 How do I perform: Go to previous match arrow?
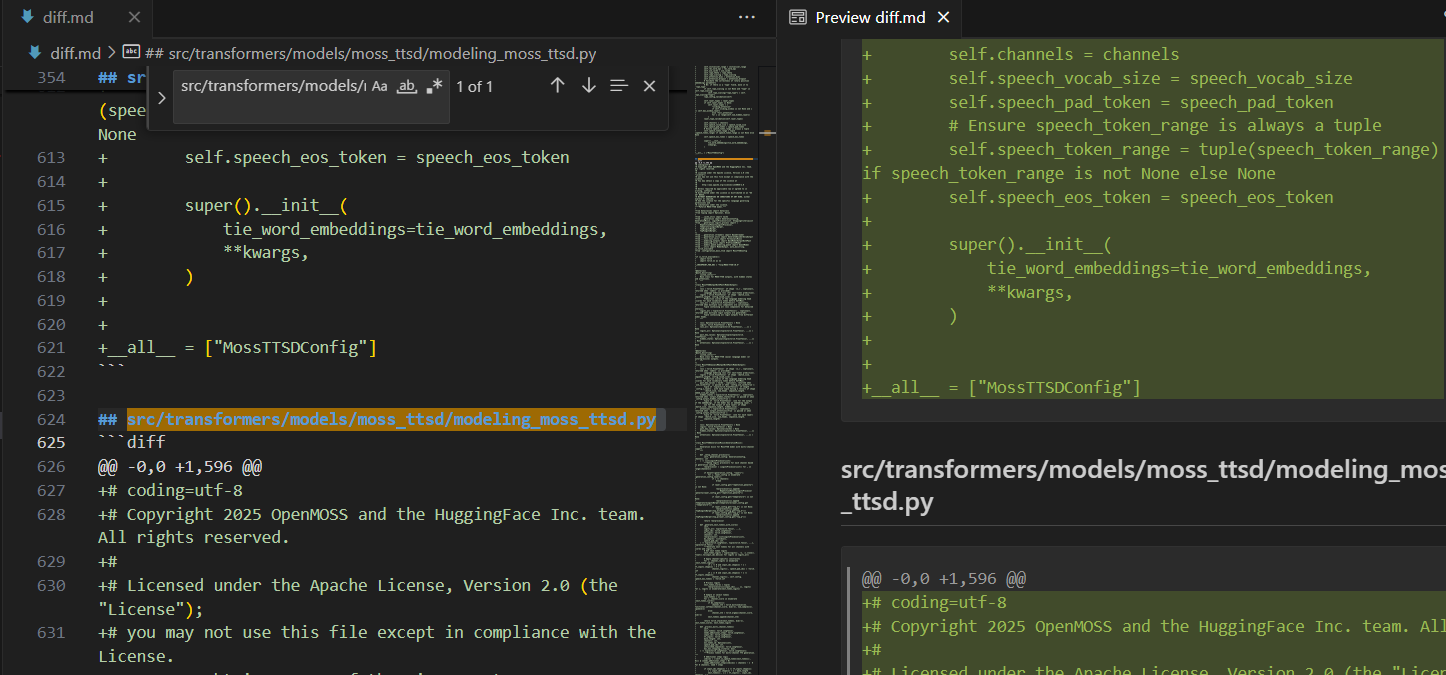point(558,86)
